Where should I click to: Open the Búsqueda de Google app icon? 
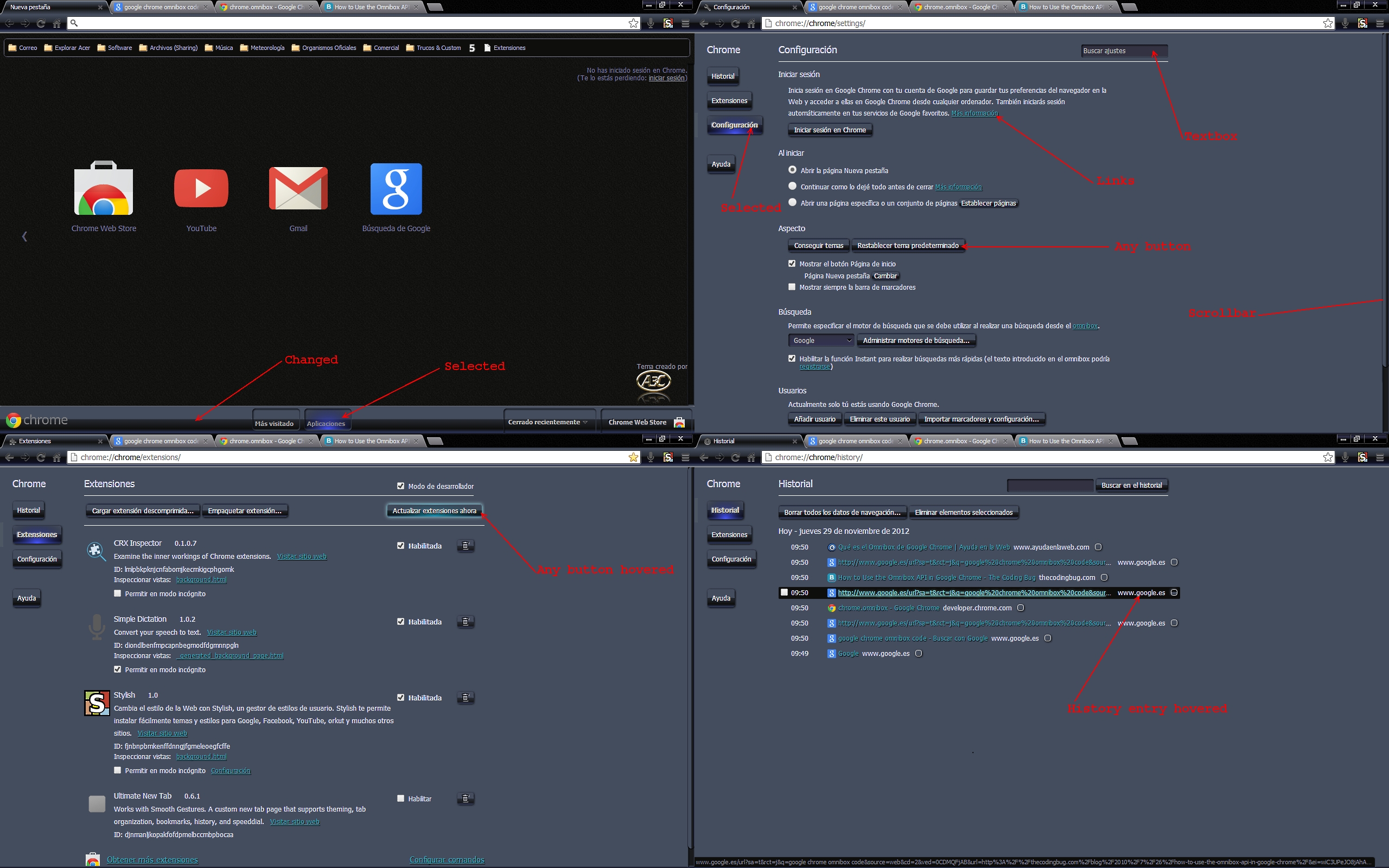click(396, 189)
